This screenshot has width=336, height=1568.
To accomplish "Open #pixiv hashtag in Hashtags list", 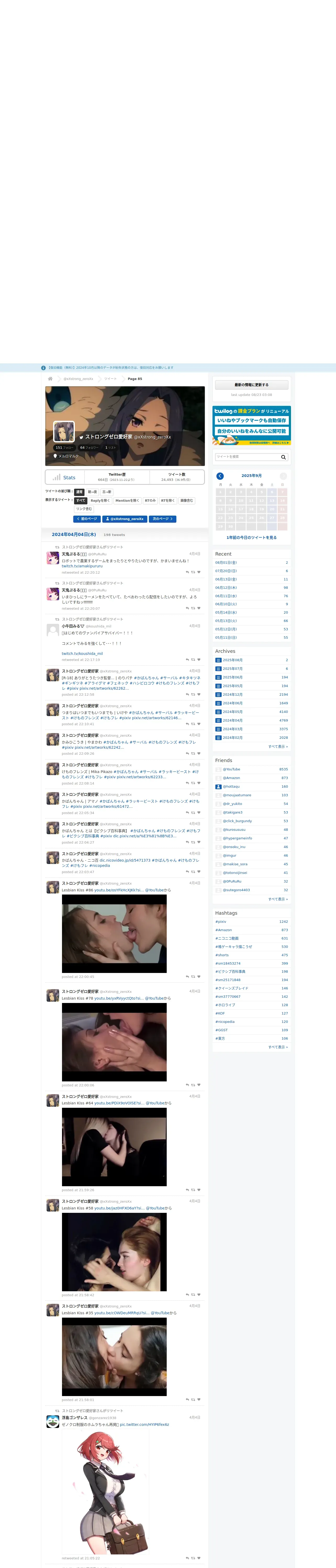I will point(221,921).
